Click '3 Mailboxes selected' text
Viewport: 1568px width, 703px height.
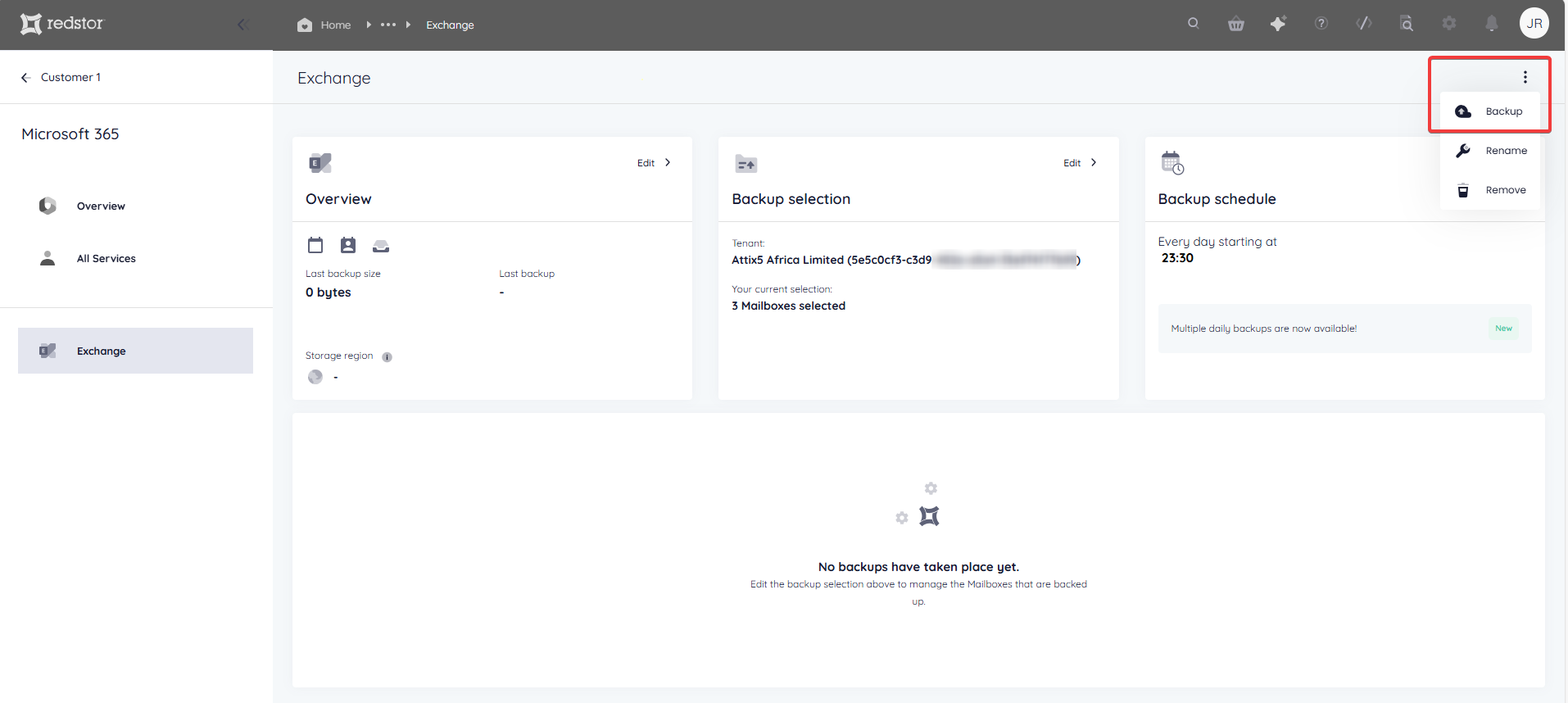[788, 306]
